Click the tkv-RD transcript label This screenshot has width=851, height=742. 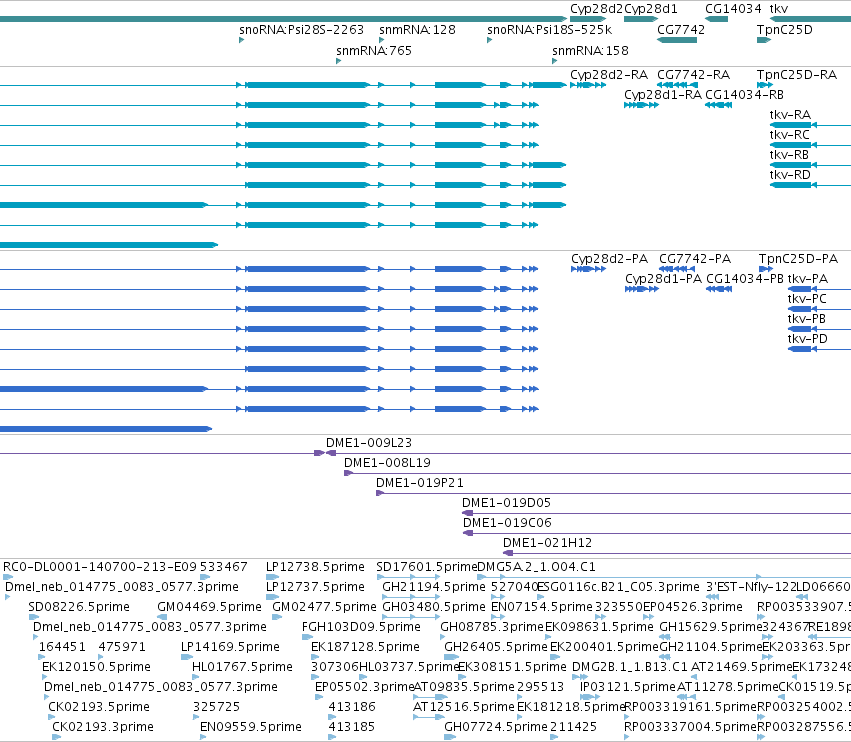790,175
